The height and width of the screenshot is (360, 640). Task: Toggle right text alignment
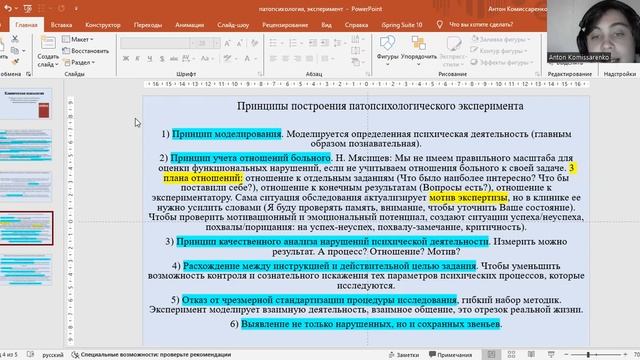(297, 59)
